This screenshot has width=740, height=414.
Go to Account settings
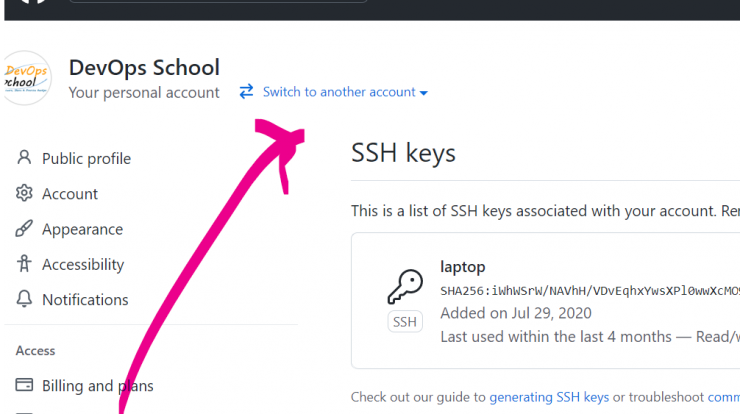pyautogui.click(x=70, y=194)
